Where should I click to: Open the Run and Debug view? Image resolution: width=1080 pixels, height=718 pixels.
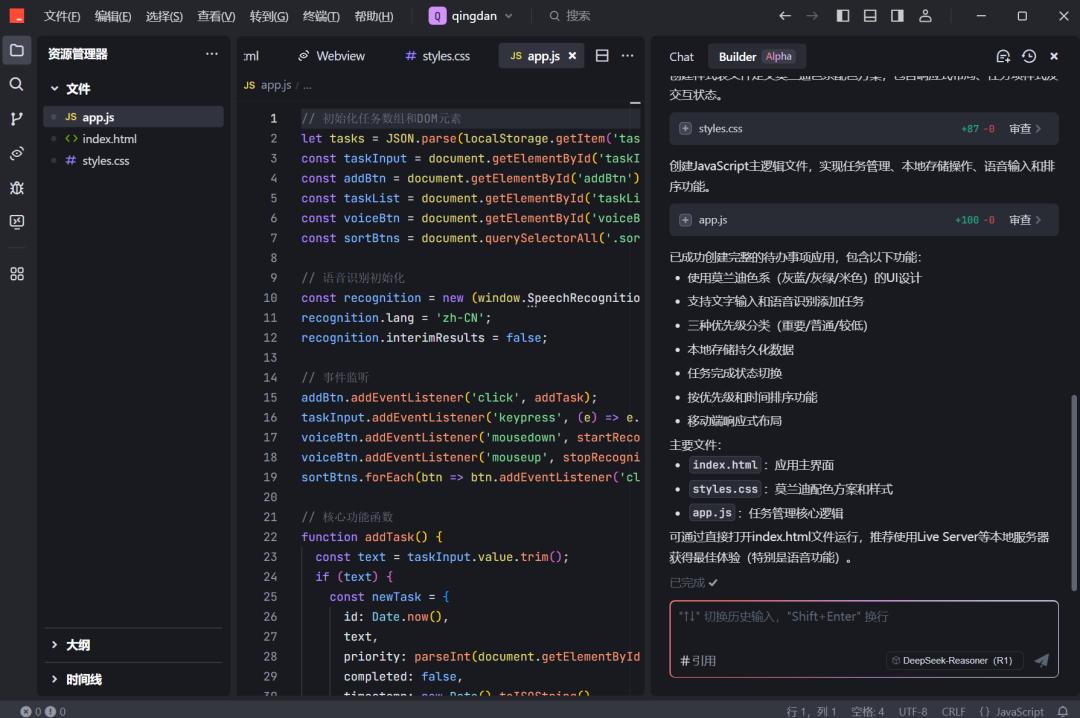pyautogui.click(x=17, y=188)
